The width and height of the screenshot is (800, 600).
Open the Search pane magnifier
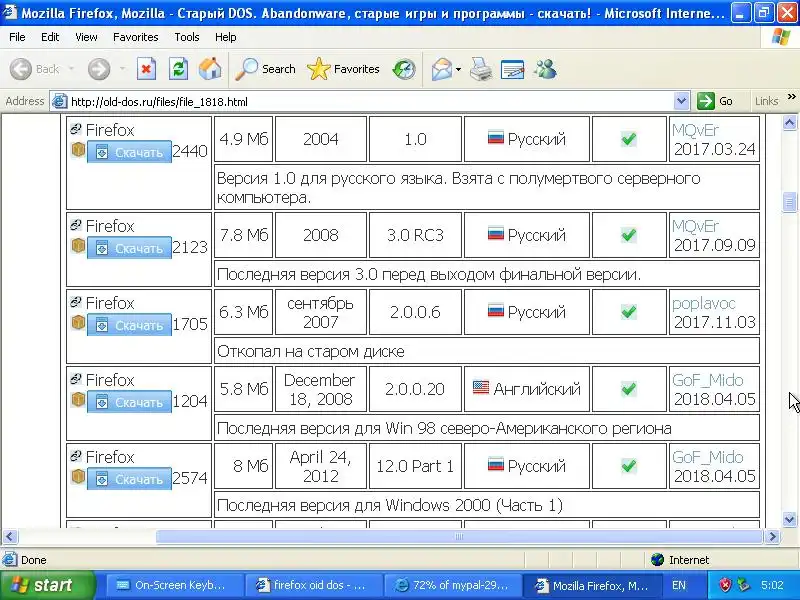[x=266, y=69]
